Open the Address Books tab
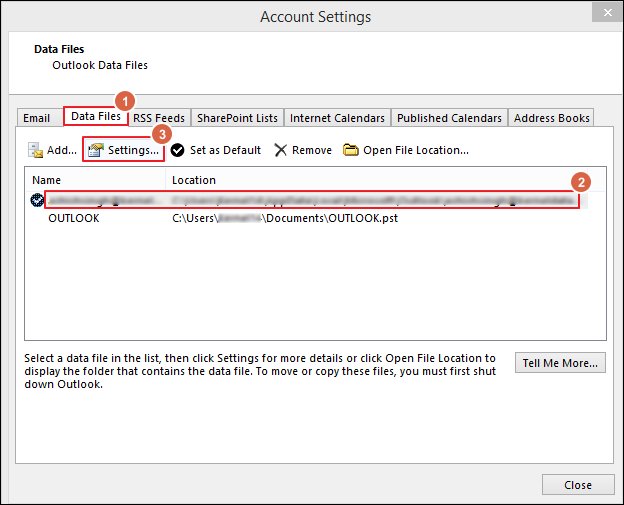Screen dimensions: 624x505 coord(552,118)
